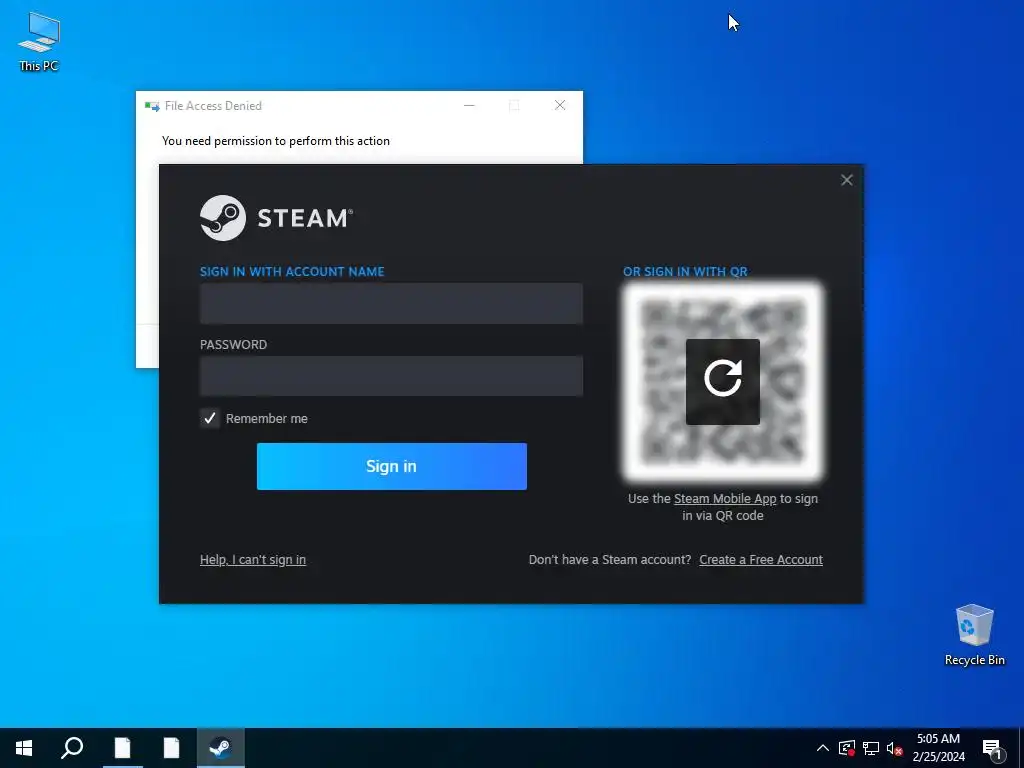Click the 'OR SIGN IN WITH QR' heading

685,272
